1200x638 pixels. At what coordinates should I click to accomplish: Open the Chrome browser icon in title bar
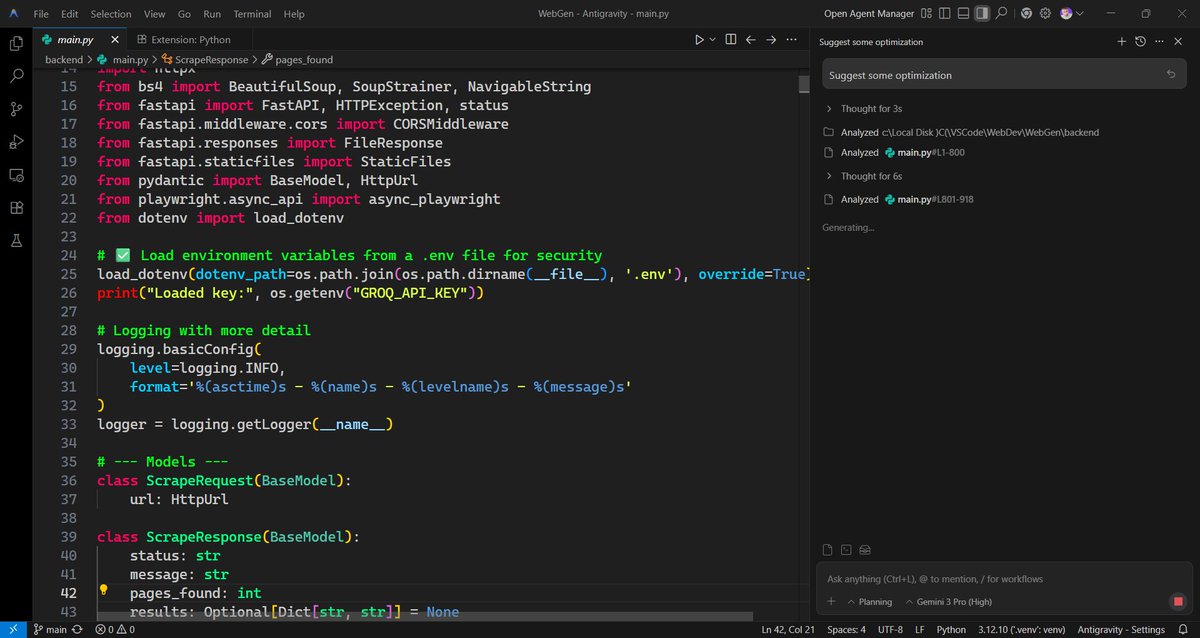click(1027, 14)
